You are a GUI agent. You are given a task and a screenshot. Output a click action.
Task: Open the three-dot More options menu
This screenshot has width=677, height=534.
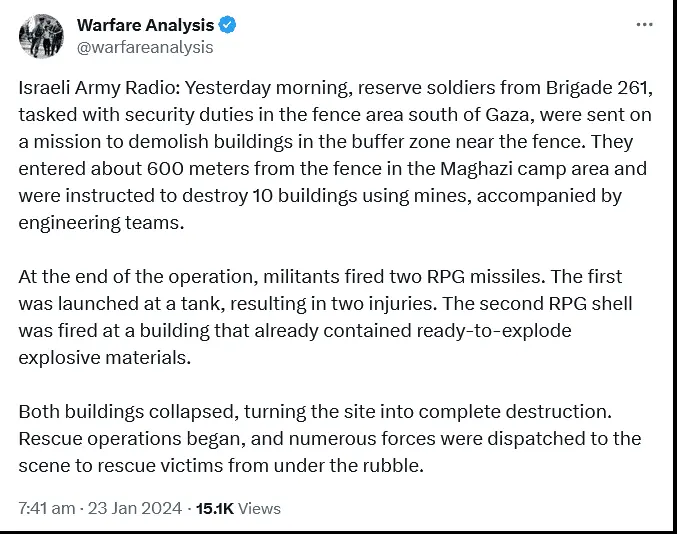pyautogui.click(x=645, y=24)
